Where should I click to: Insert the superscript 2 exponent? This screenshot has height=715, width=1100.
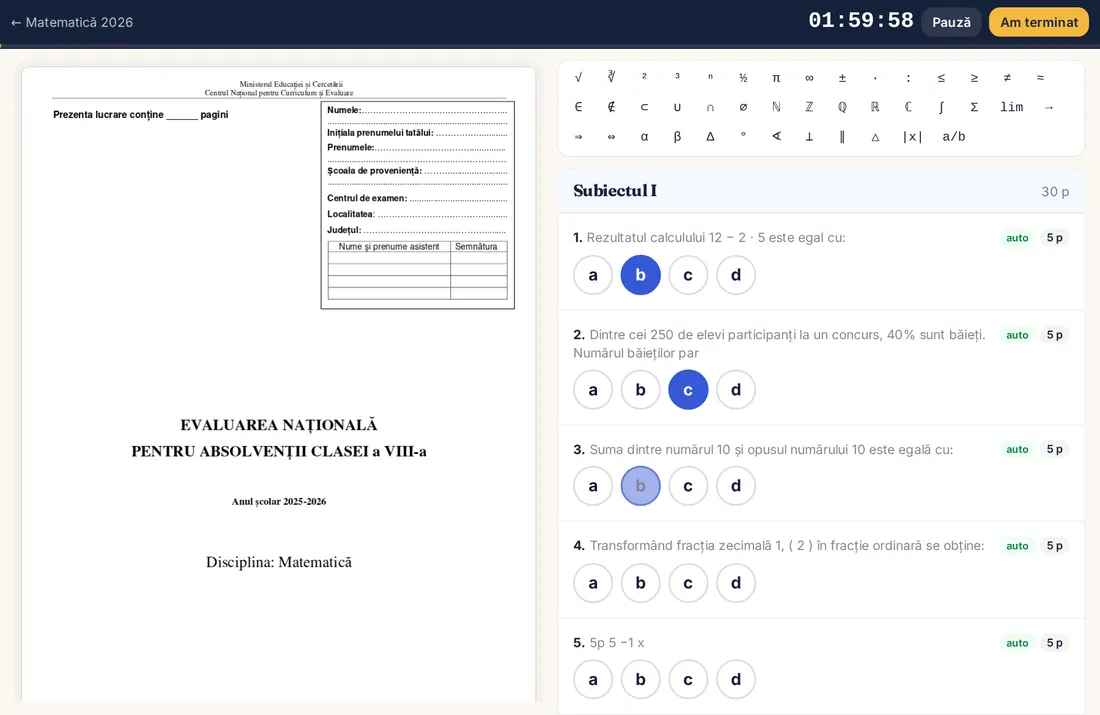(x=644, y=77)
